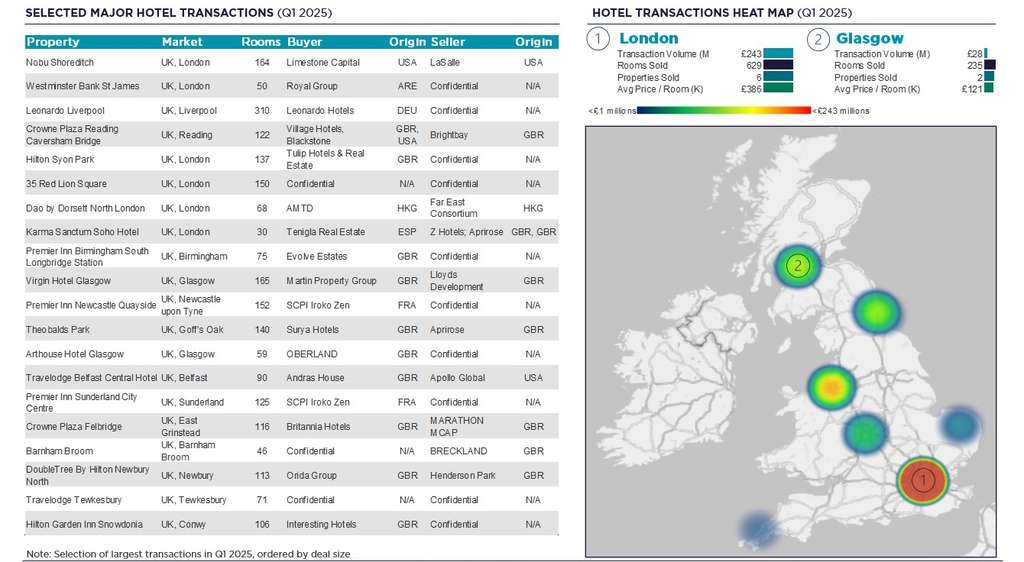Select the London heading in heat map panel
The height and width of the screenshot is (562, 1024).
click(x=648, y=39)
